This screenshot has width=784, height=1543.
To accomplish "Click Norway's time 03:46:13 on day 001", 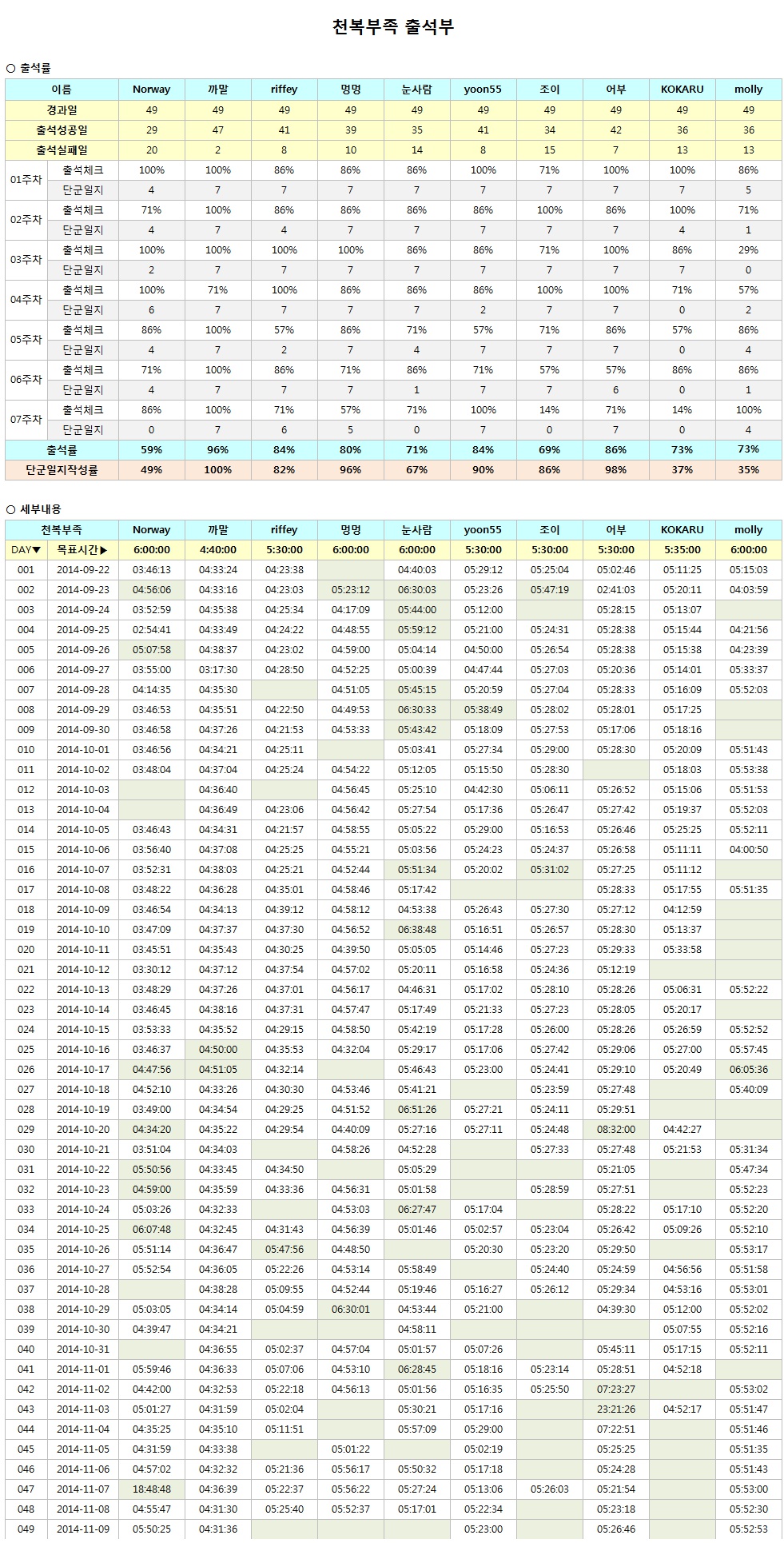I will pos(152,570).
